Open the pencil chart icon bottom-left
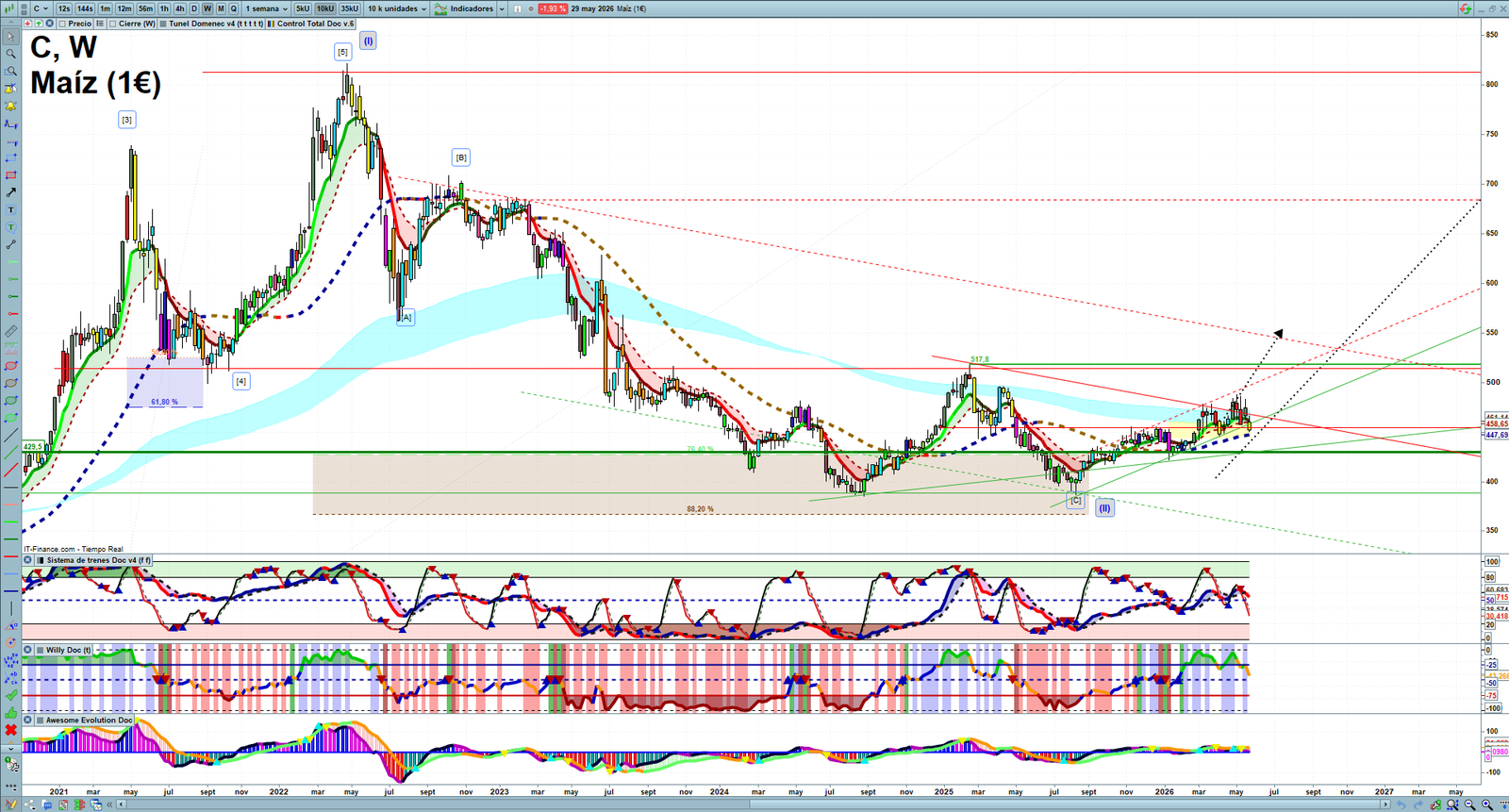This screenshot has width=1509, height=812. [11, 804]
